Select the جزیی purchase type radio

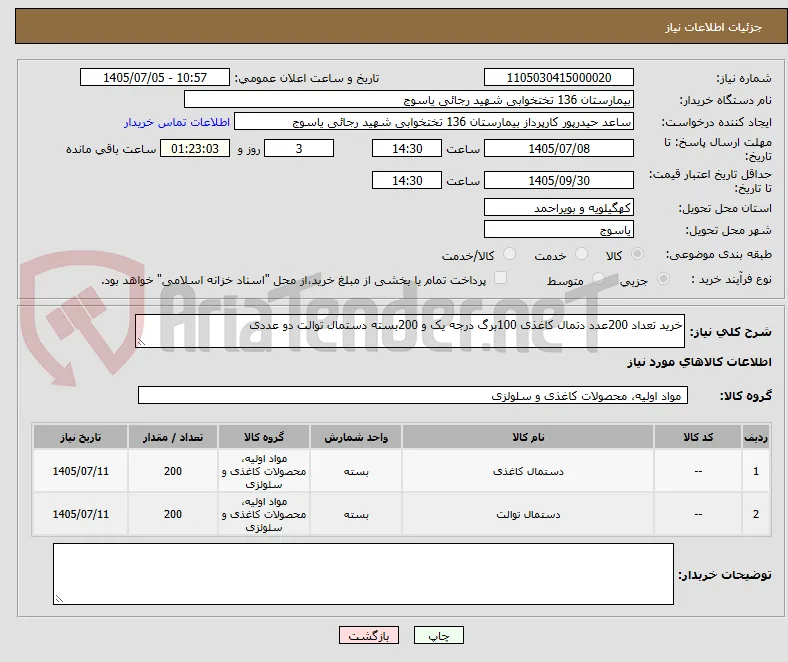[x=663, y=278]
